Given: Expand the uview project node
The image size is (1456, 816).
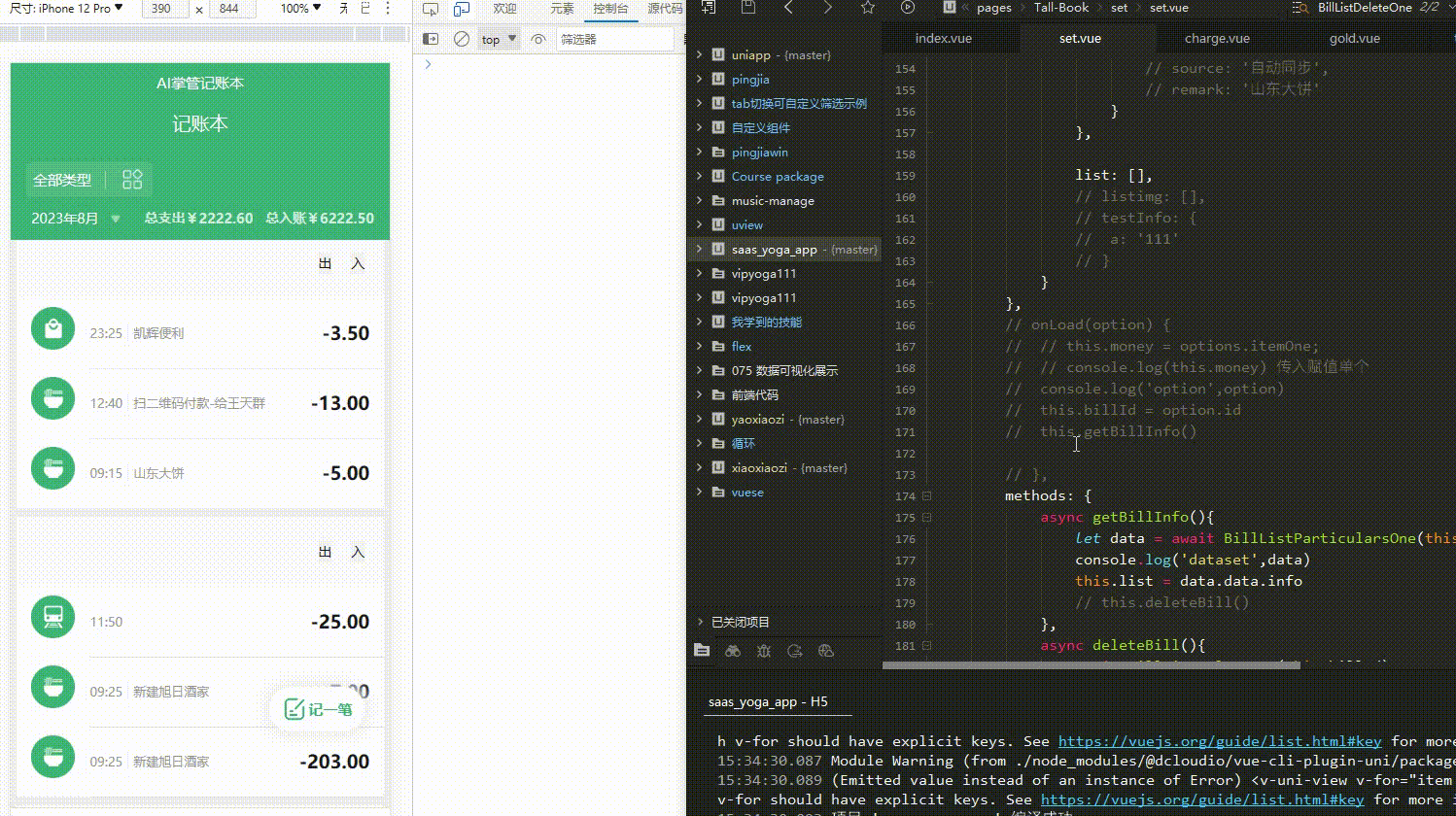Looking at the screenshot, I should coord(699,224).
